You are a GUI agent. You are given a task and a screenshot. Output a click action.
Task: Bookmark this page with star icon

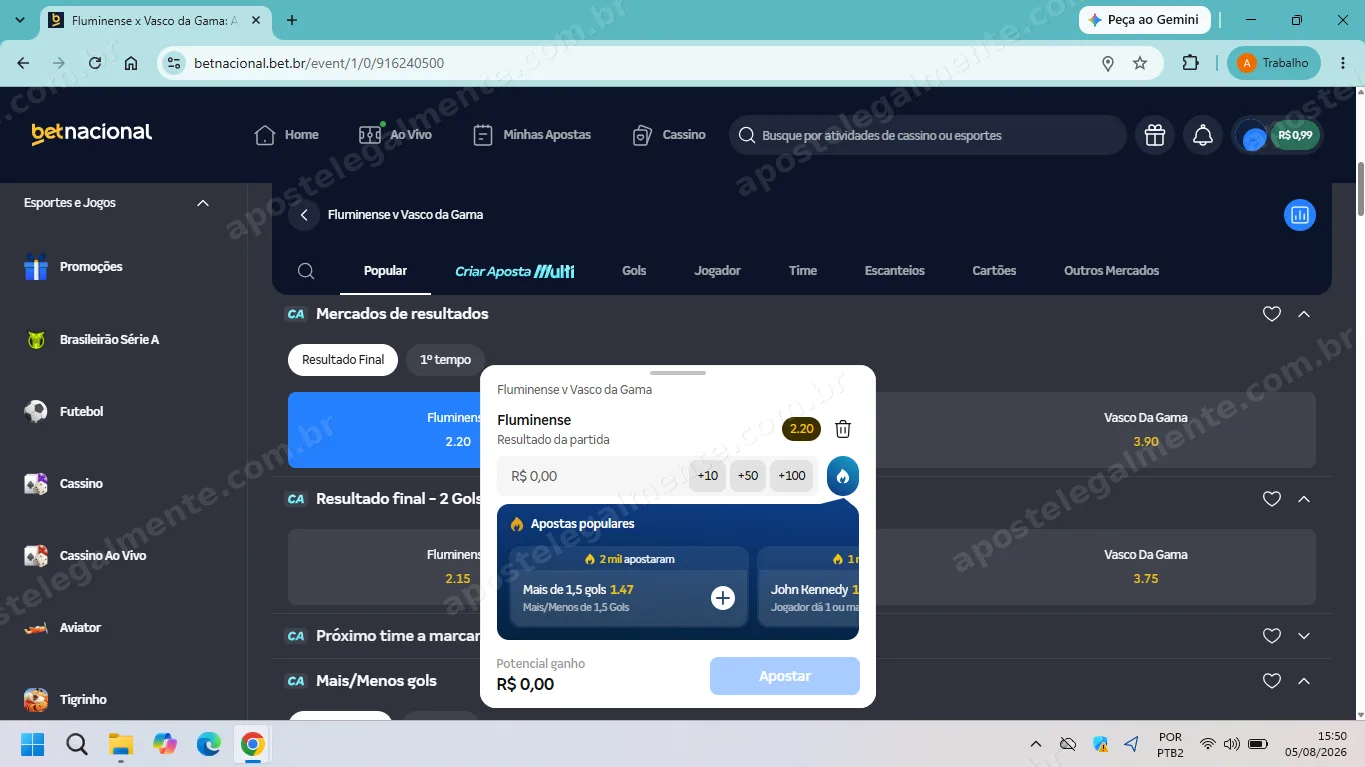point(1140,63)
